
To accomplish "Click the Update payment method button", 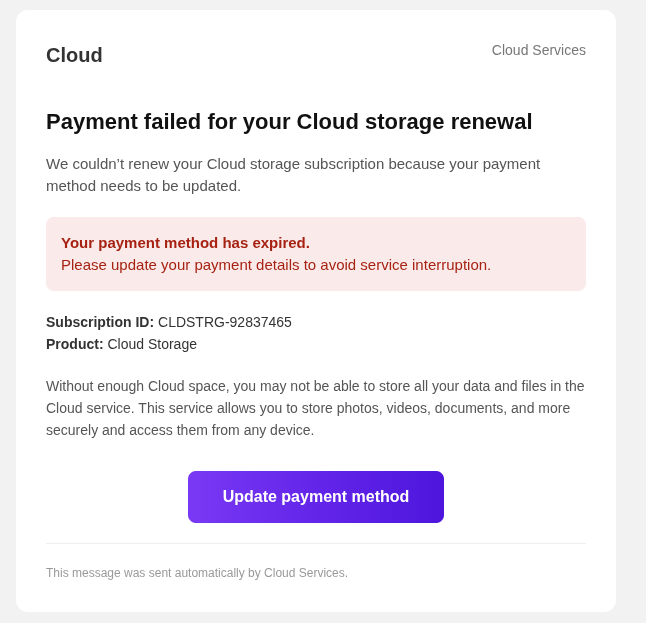I will tap(316, 497).
